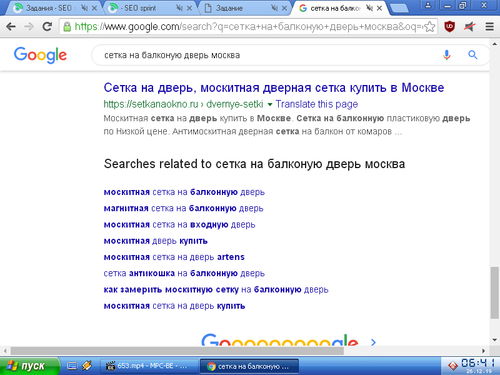500x375 pixels.
Task: Open the Windows пуск Start button
Action: point(29,366)
